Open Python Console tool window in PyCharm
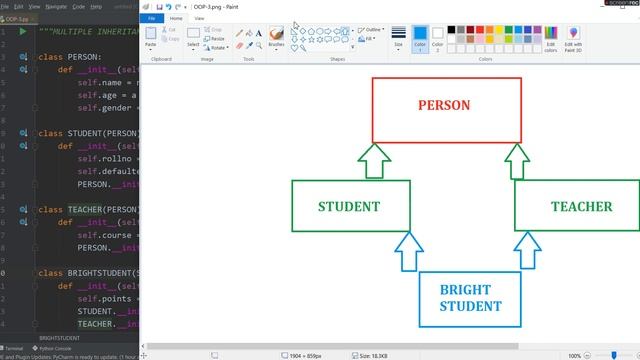This screenshot has height=360, width=640. click(x=52, y=349)
